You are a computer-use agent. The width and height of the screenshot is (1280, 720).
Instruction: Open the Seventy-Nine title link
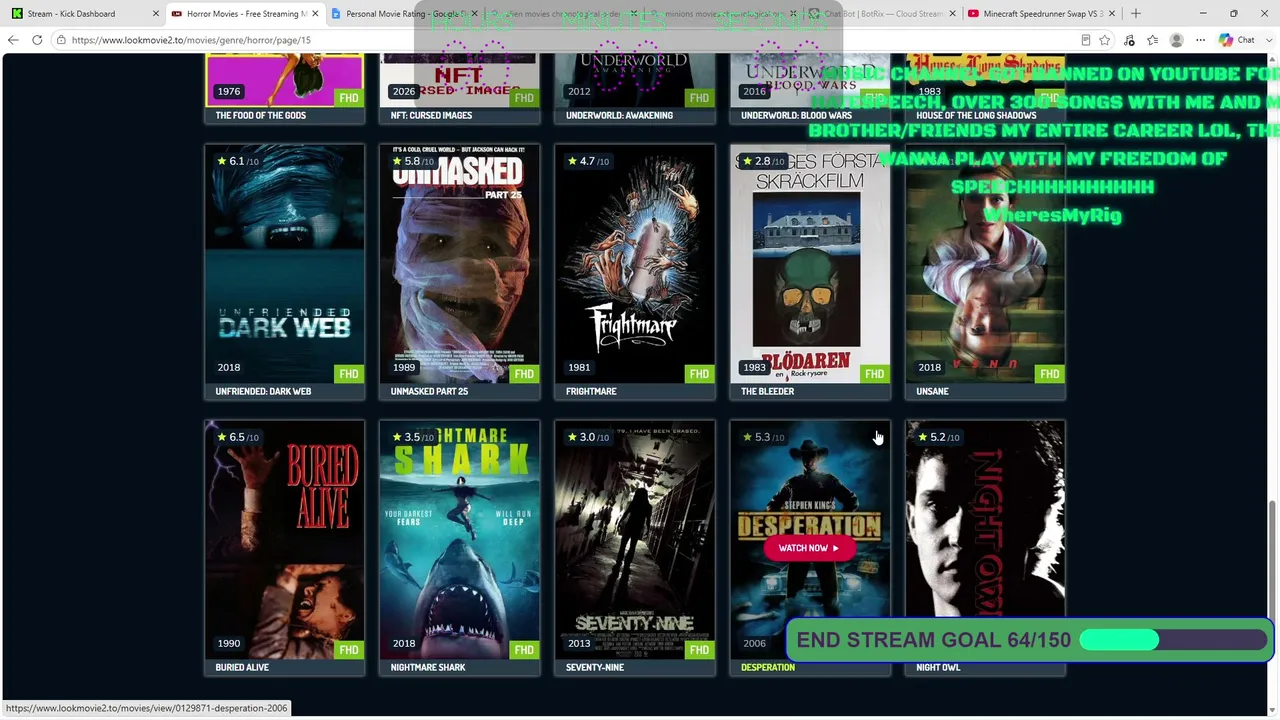(595, 667)
